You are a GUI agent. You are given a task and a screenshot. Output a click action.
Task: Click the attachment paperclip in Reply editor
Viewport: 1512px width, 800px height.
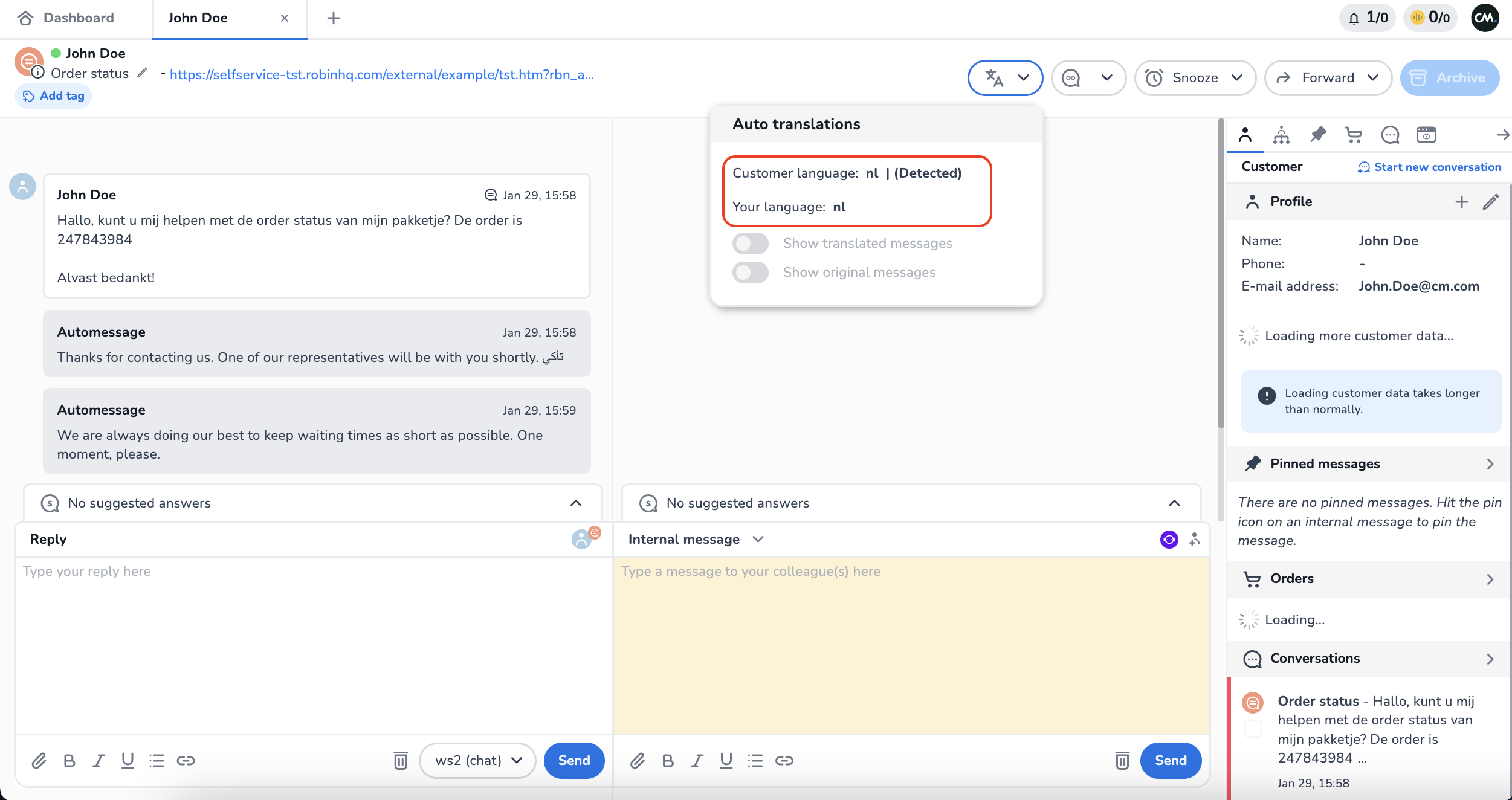[39, 760]
